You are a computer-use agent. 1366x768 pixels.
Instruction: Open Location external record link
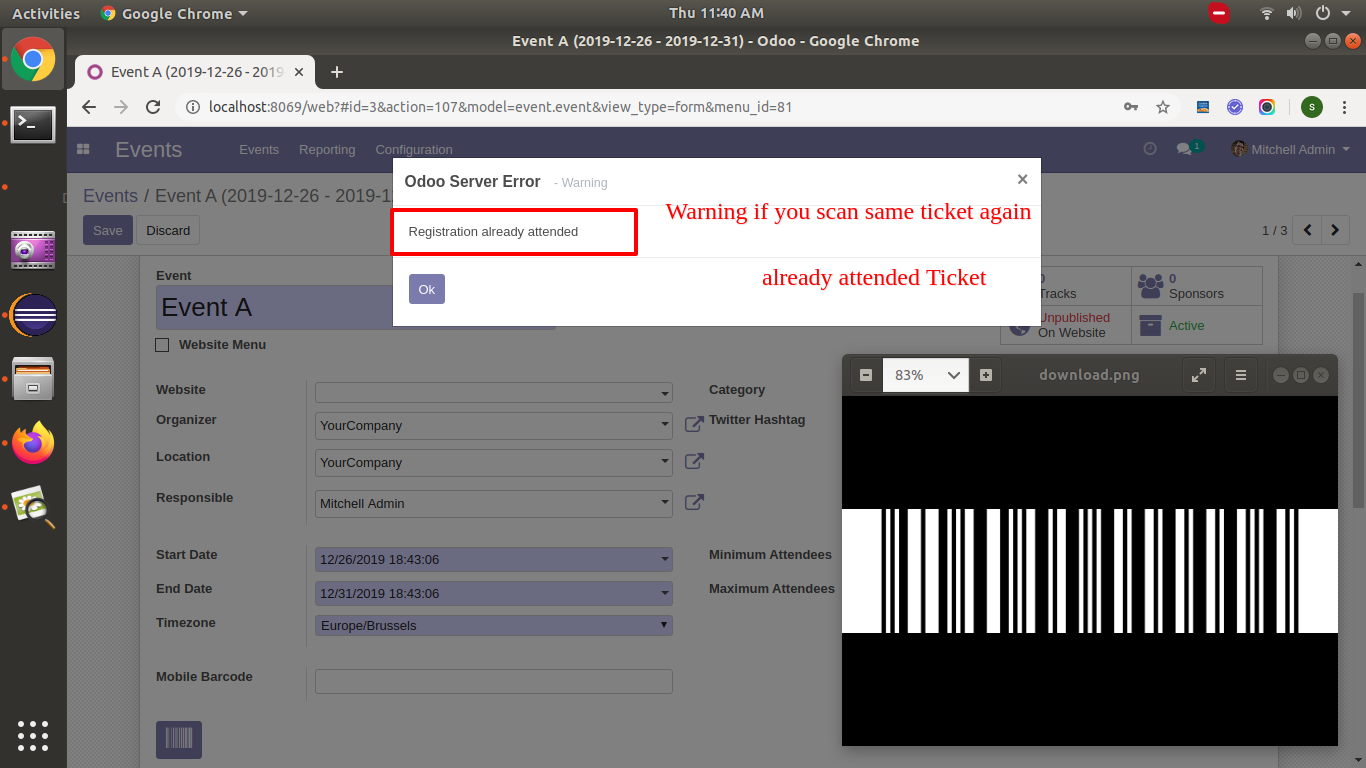click(694, 461)
